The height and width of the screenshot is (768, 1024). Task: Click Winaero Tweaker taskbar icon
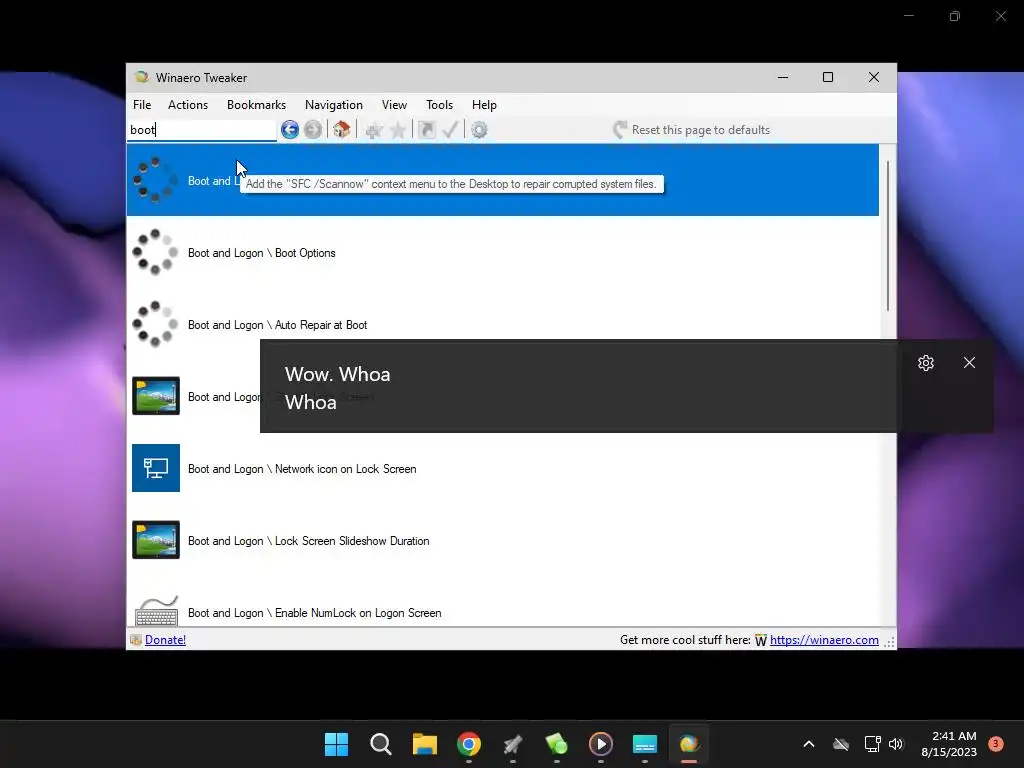point(689,744)
